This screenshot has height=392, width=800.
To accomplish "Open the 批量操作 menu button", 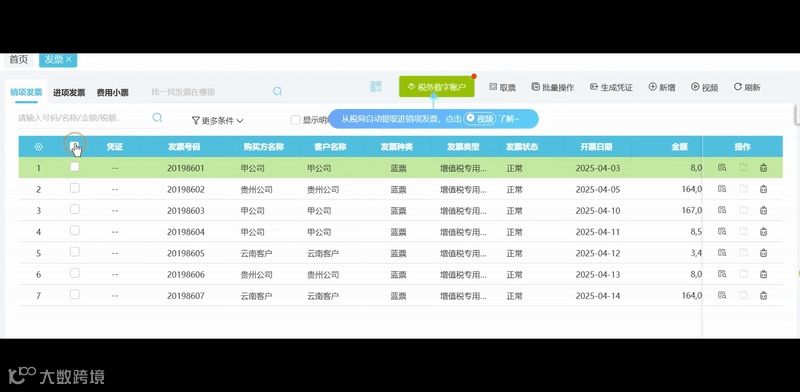I will 553,87.
